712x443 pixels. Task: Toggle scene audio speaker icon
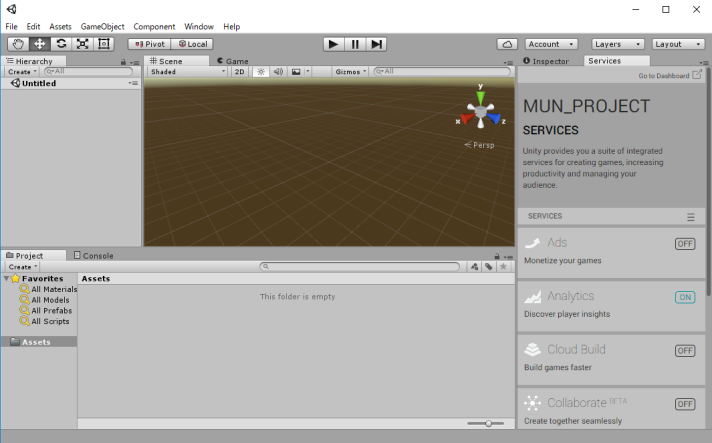point(278,72)
